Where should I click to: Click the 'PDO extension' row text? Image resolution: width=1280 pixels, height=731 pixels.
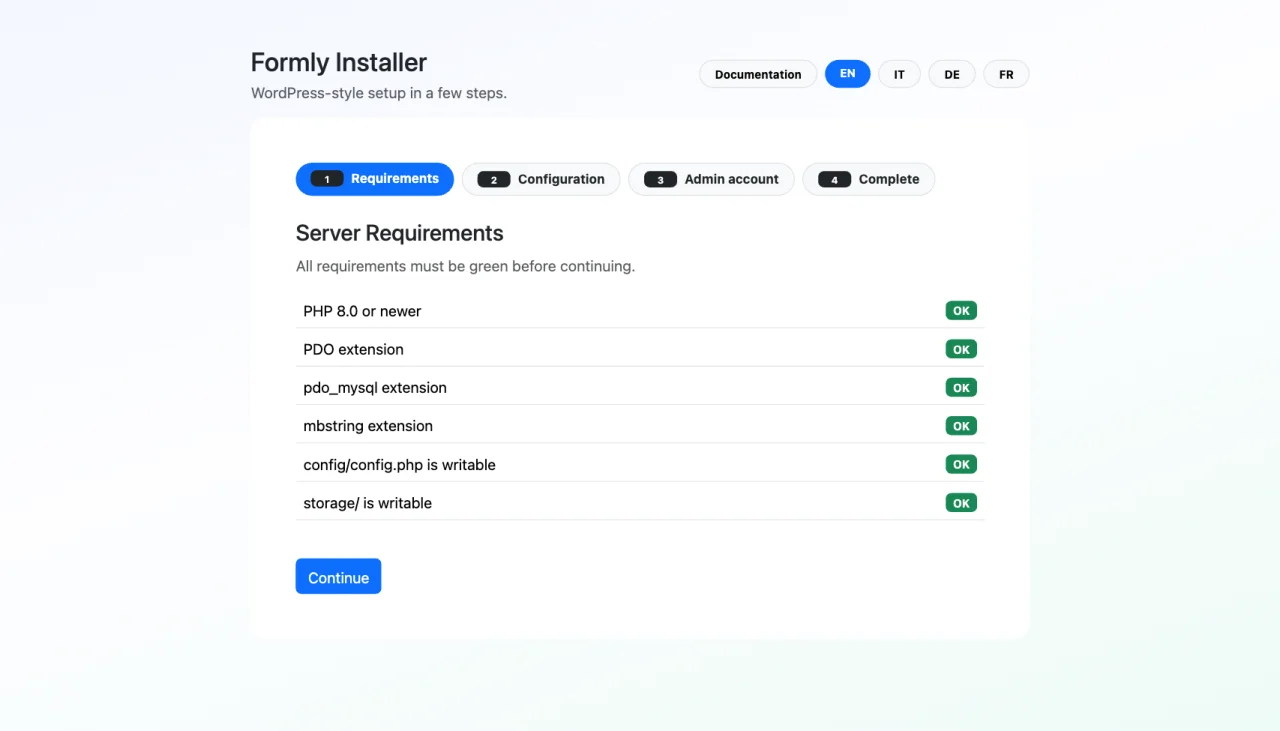[353, 349]
